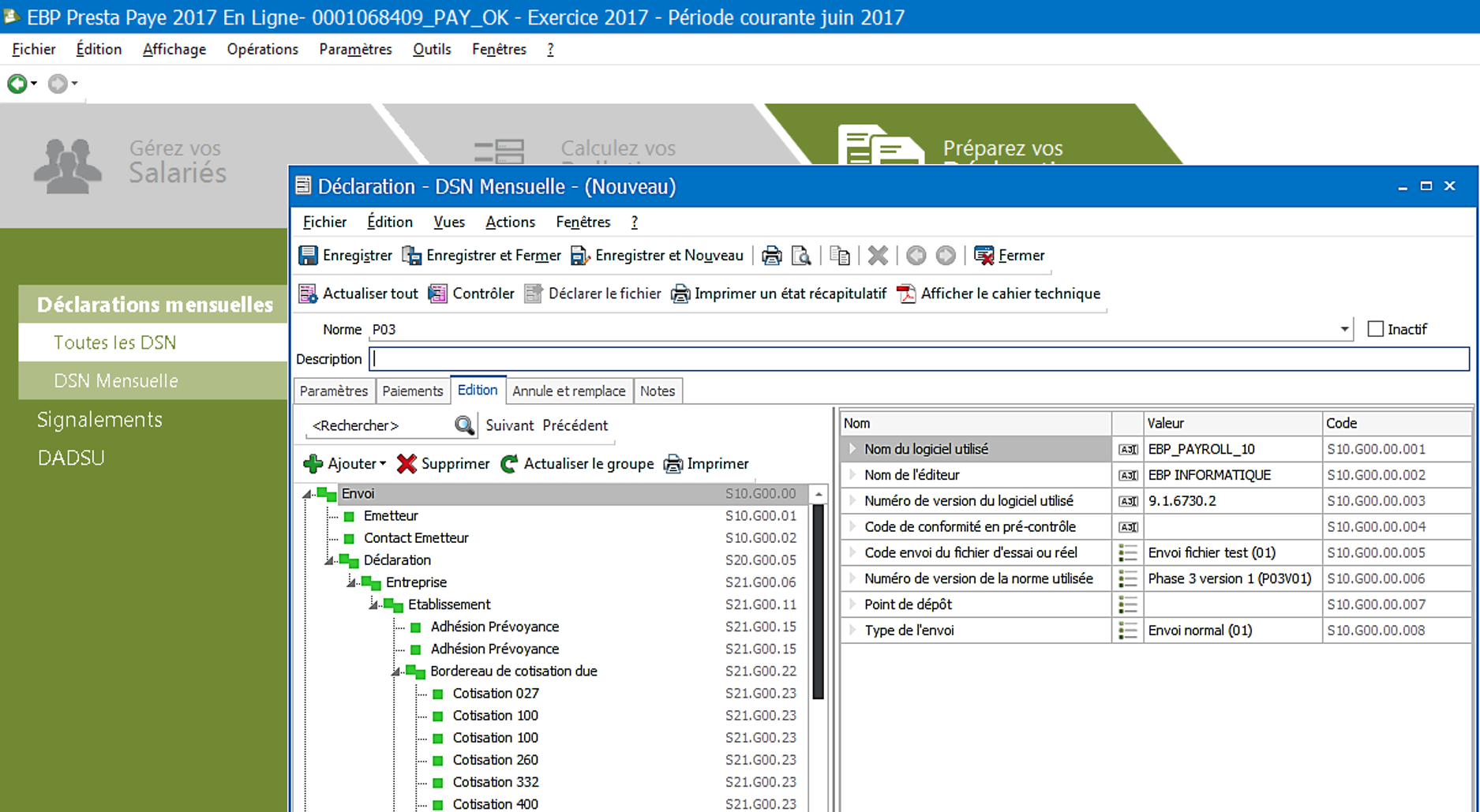Click list icon for Code envoi du fichier row
Viewport: 1480px width, 812px height.
click(x=1128, y=553)
